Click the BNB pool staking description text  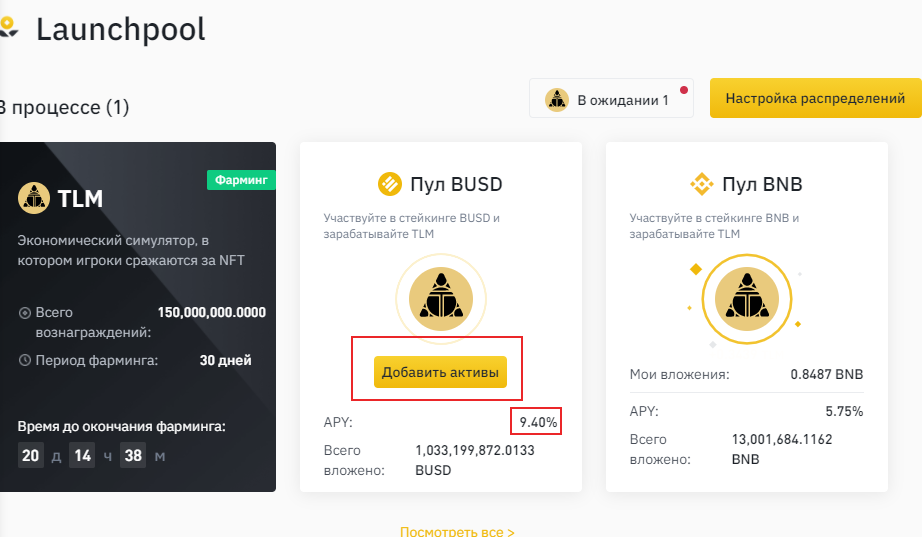714,226
